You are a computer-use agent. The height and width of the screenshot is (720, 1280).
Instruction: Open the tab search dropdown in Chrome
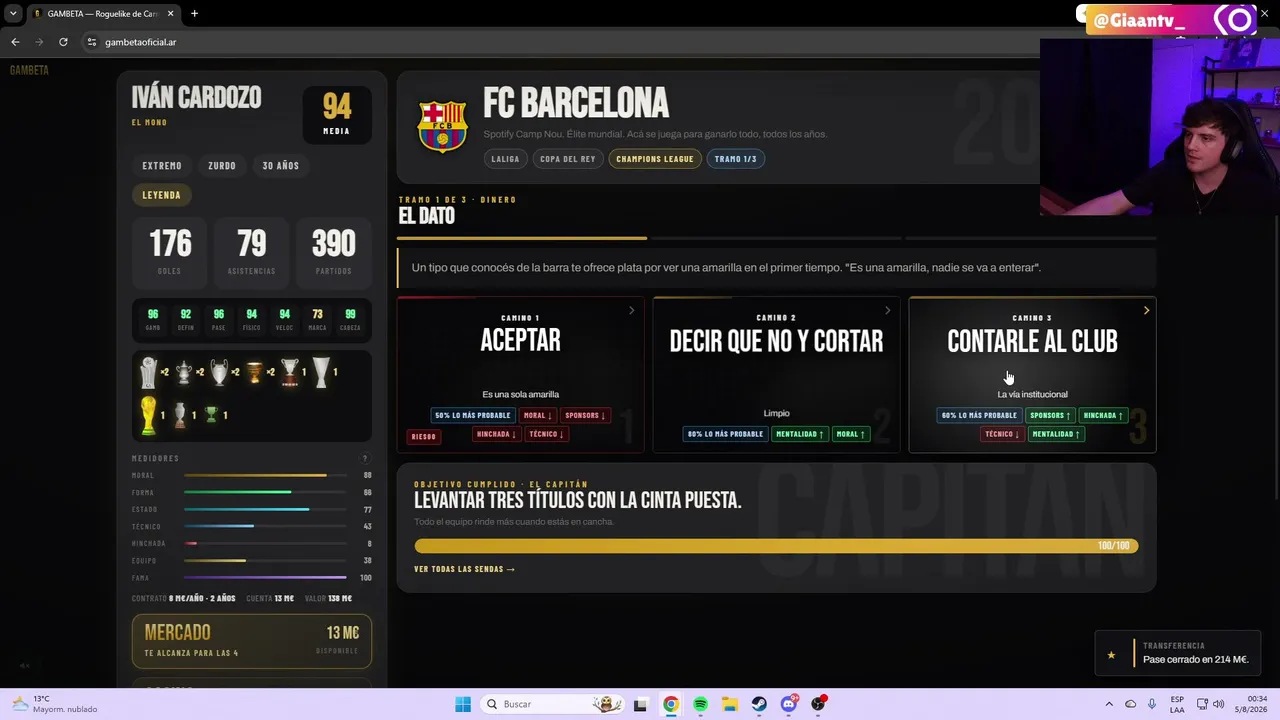13,14
